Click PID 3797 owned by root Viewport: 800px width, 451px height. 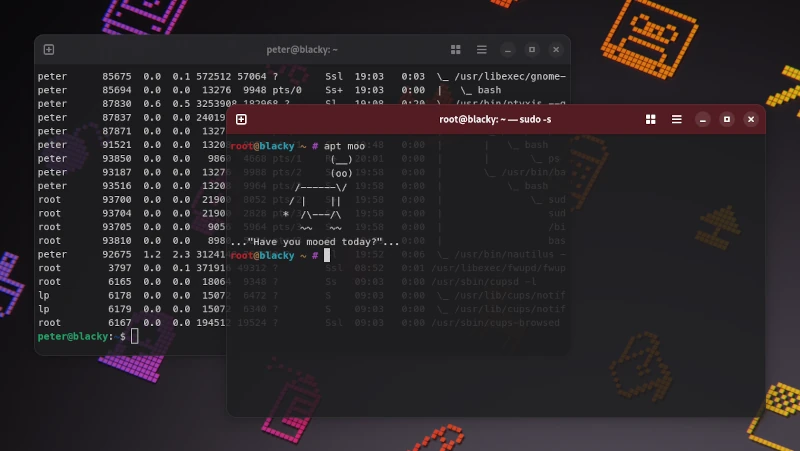[119, 268]
